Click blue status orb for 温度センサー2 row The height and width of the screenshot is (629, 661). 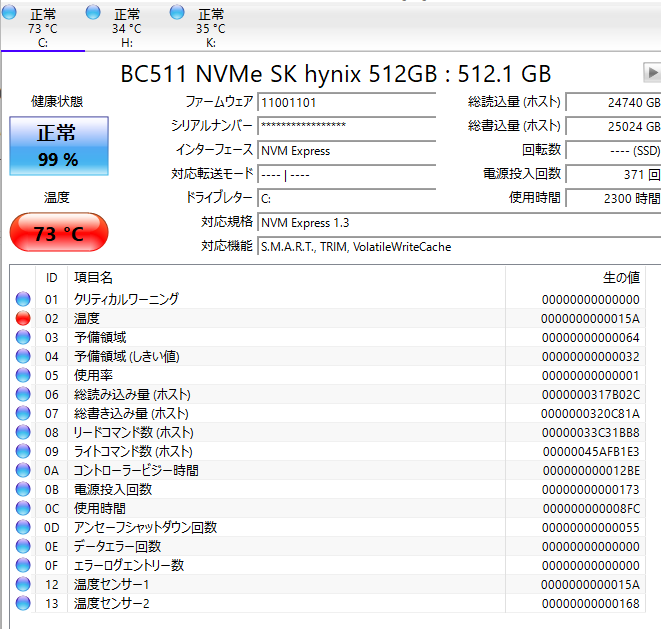click(23, 603)
